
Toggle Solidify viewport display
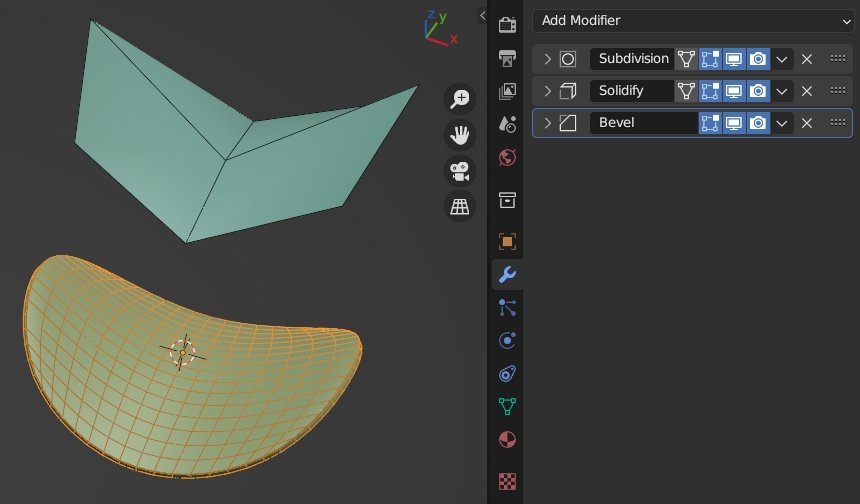click(x=734, y=90)
